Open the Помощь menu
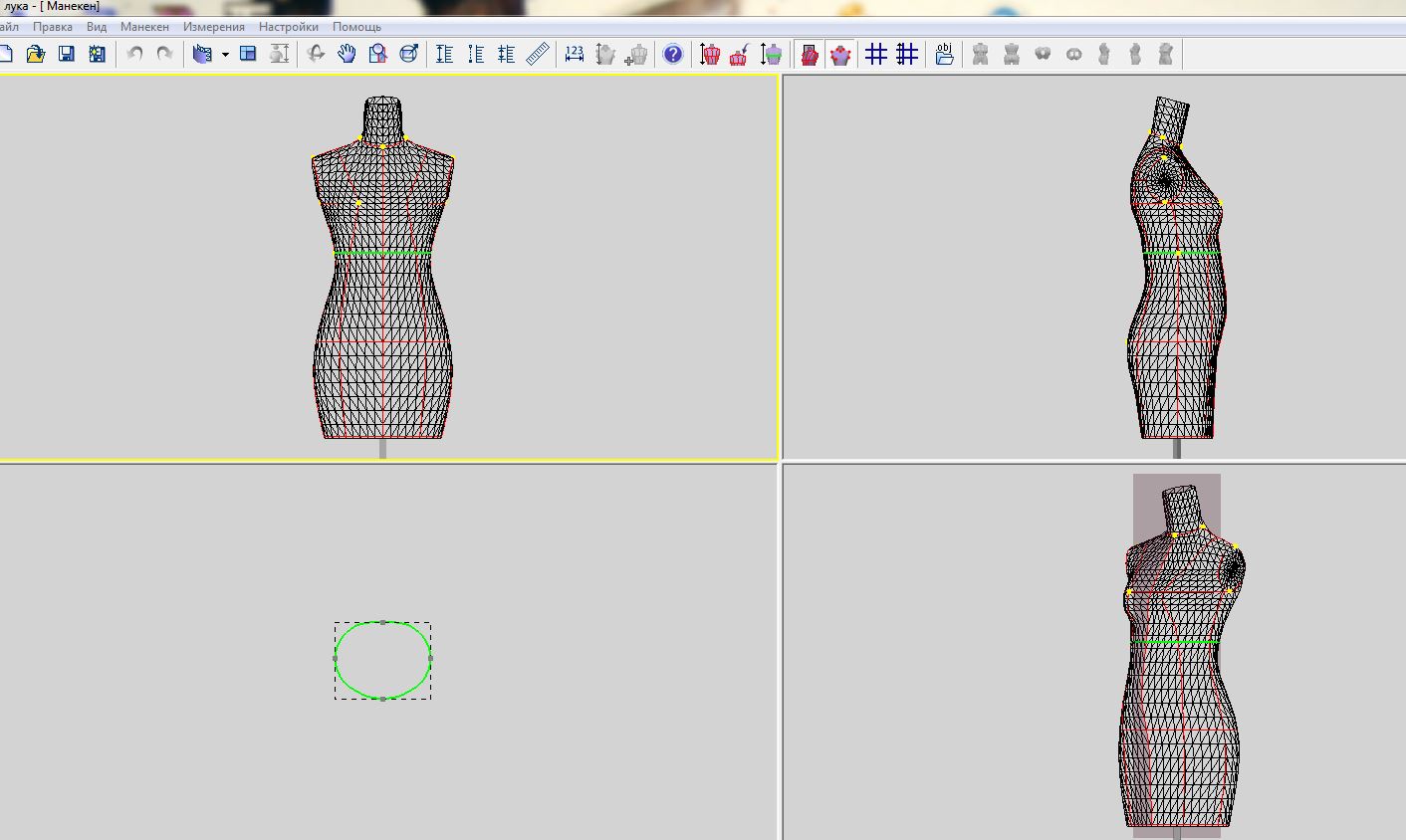This screenshot has width=1406, height=840. coord(356,27)
